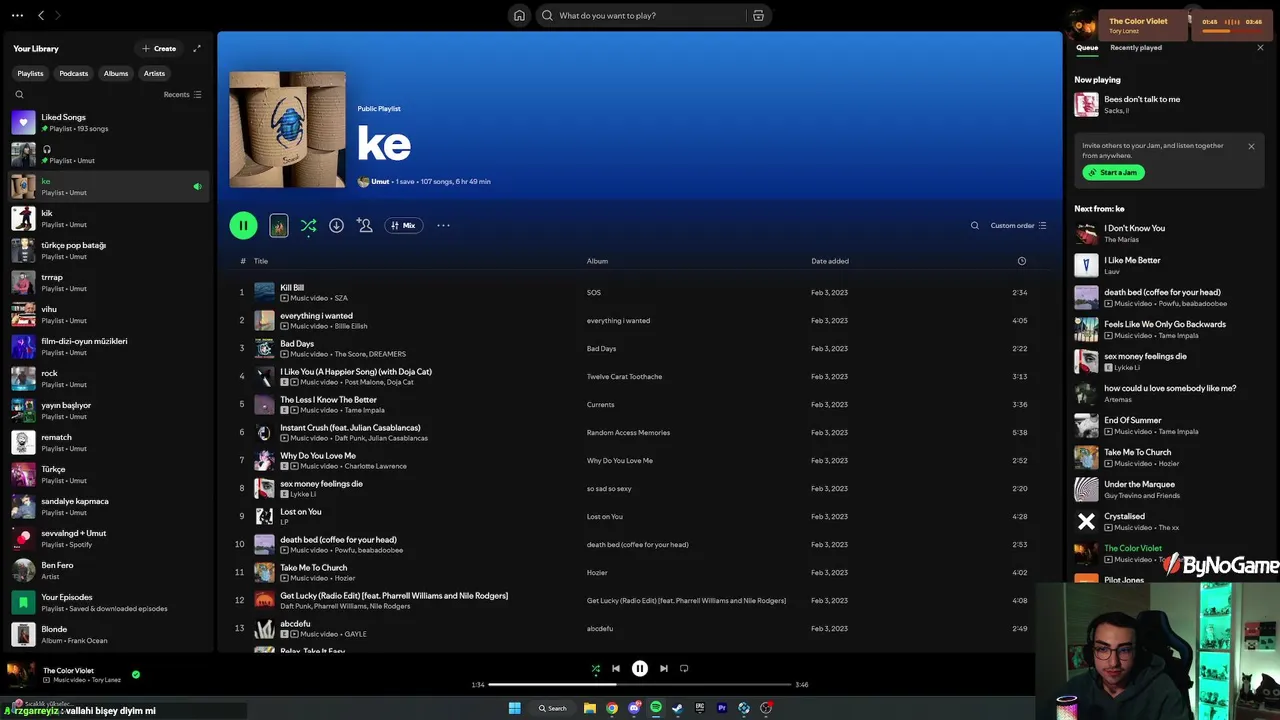
Task: Switch to Recently played tab
Action: [x=1136, y=47]
